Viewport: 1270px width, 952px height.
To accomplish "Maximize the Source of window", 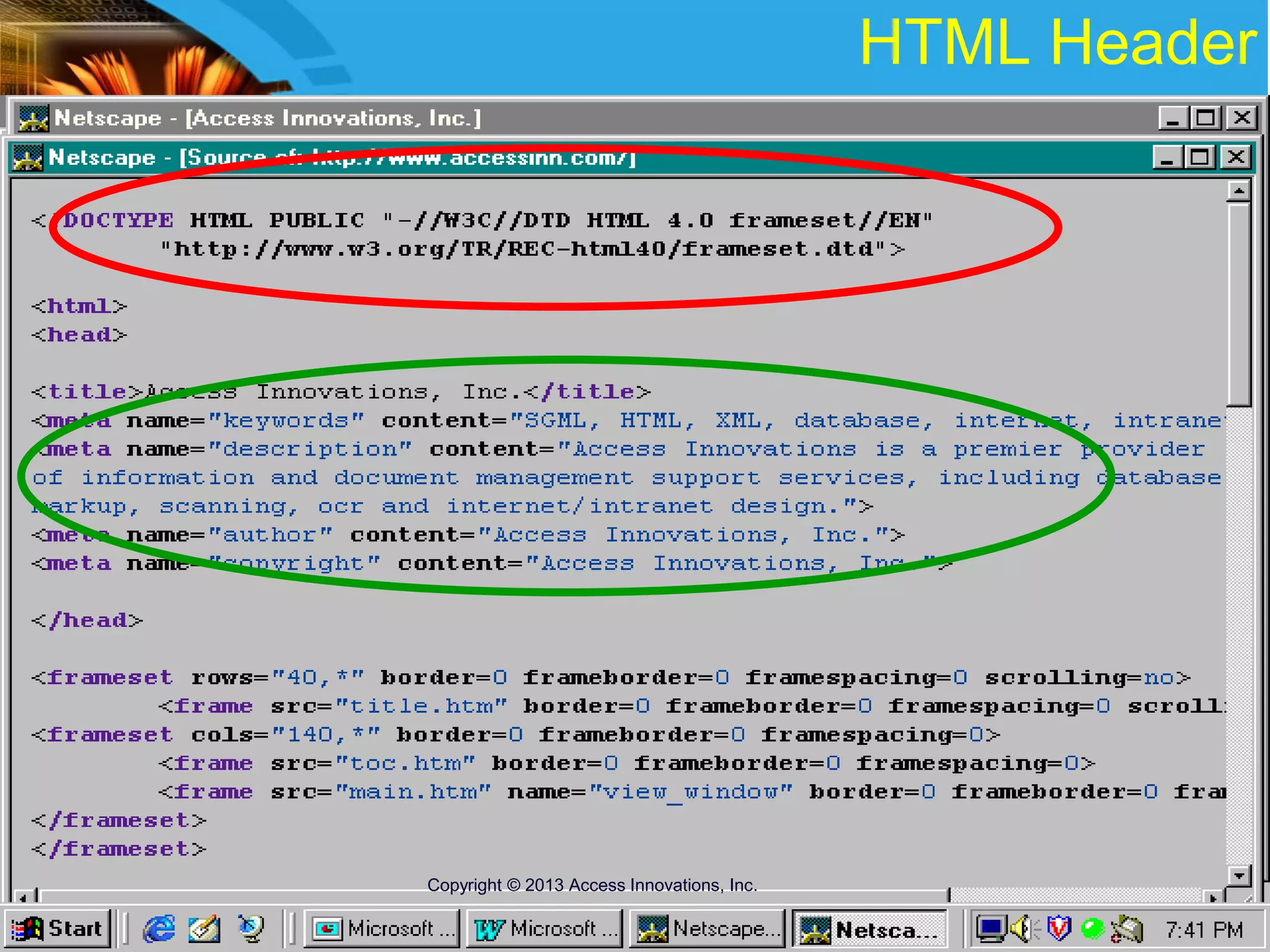I will click(1199, 157).
